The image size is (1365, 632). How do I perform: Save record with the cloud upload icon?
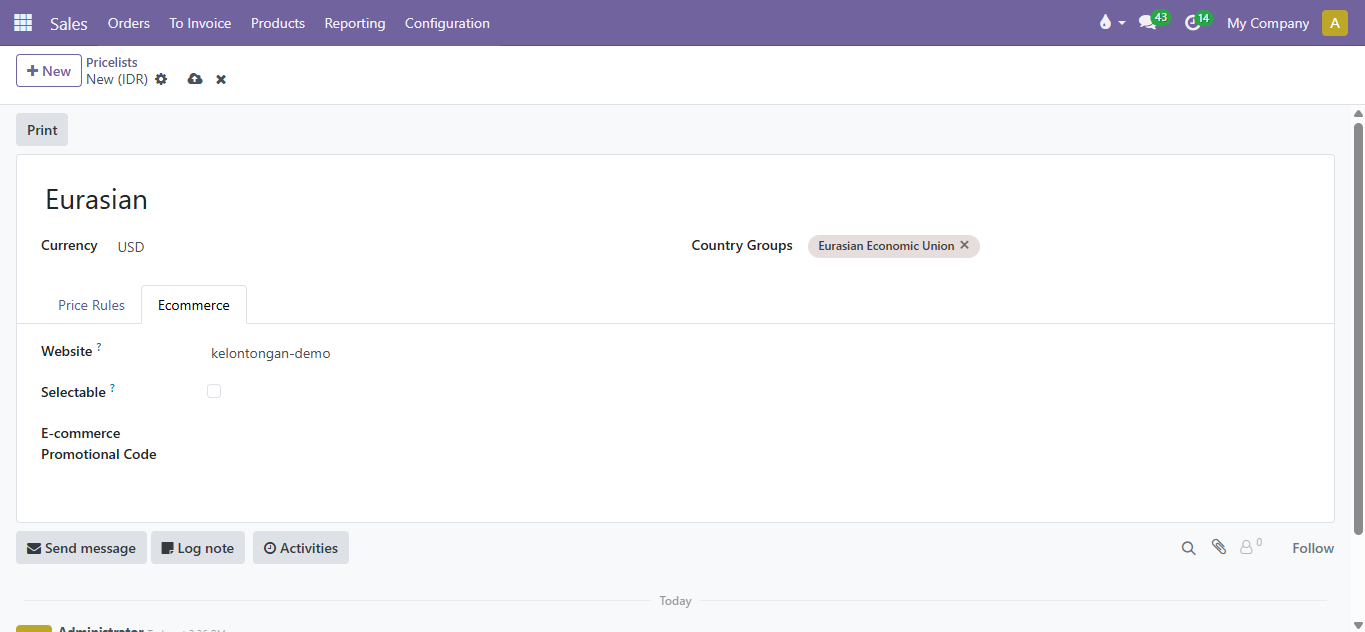(x=195, y=79)
